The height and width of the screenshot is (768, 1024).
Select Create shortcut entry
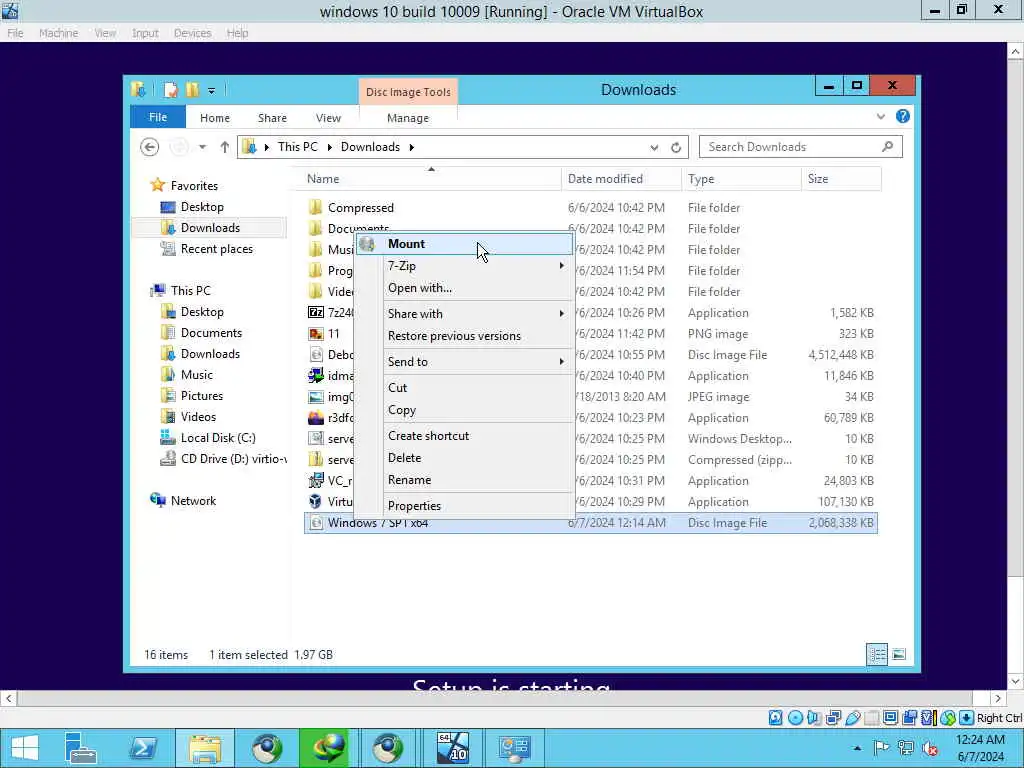[464, 436]
